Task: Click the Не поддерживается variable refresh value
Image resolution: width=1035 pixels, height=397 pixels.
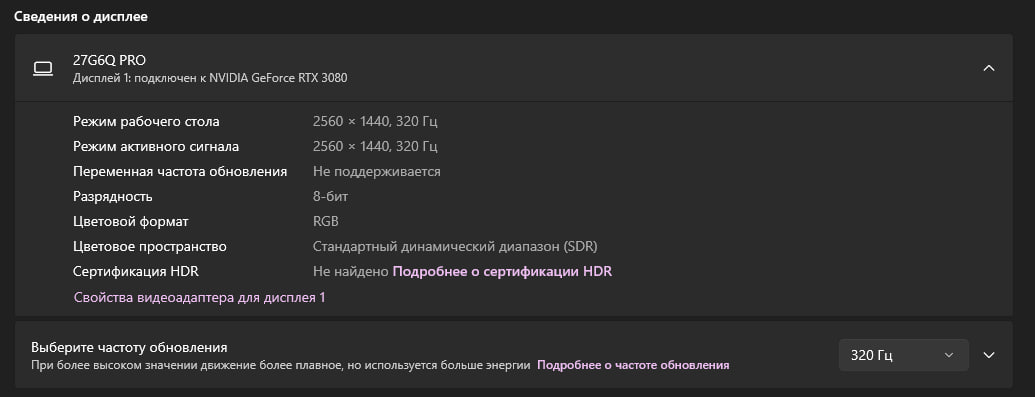Action: 376,172
